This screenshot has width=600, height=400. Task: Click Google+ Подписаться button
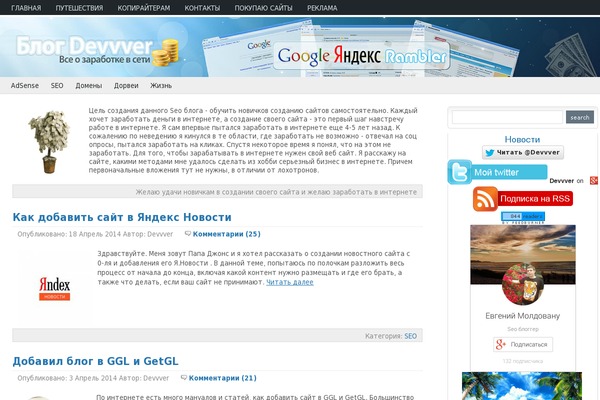point(523,344)
